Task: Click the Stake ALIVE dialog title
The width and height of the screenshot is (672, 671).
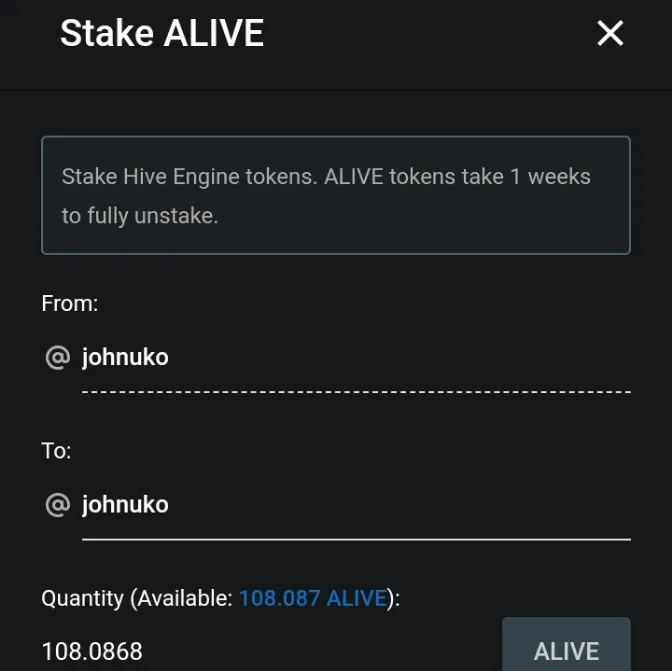Action: [x=162, y=33]
